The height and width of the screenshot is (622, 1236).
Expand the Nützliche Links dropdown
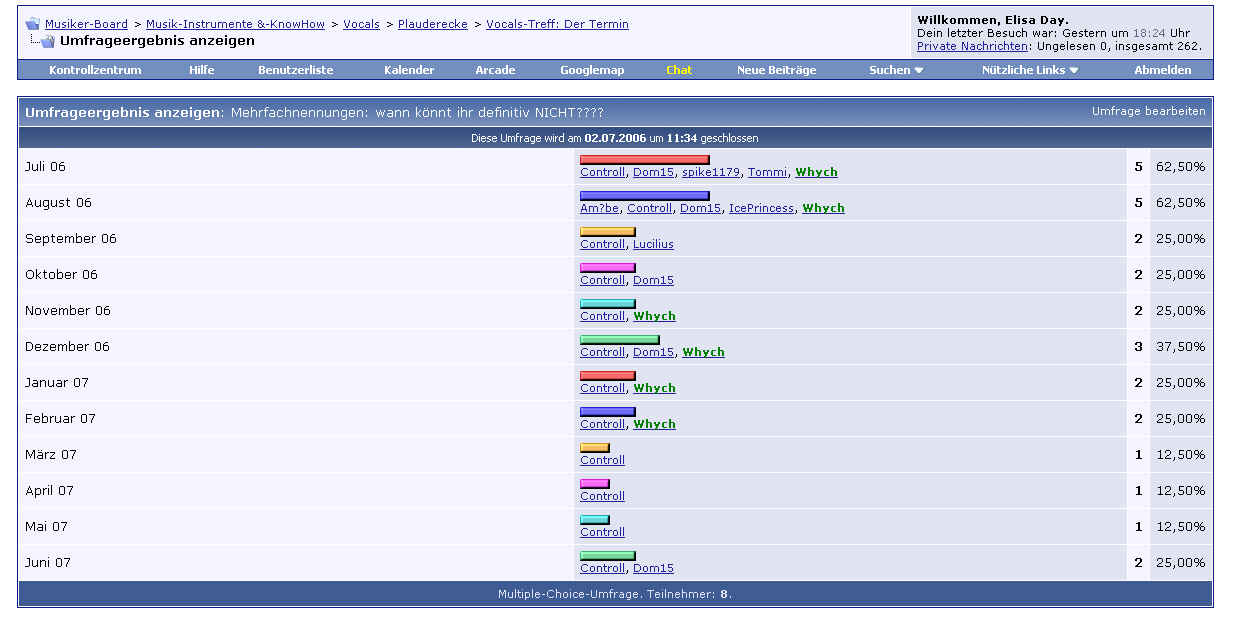[x=1030, y=70]
